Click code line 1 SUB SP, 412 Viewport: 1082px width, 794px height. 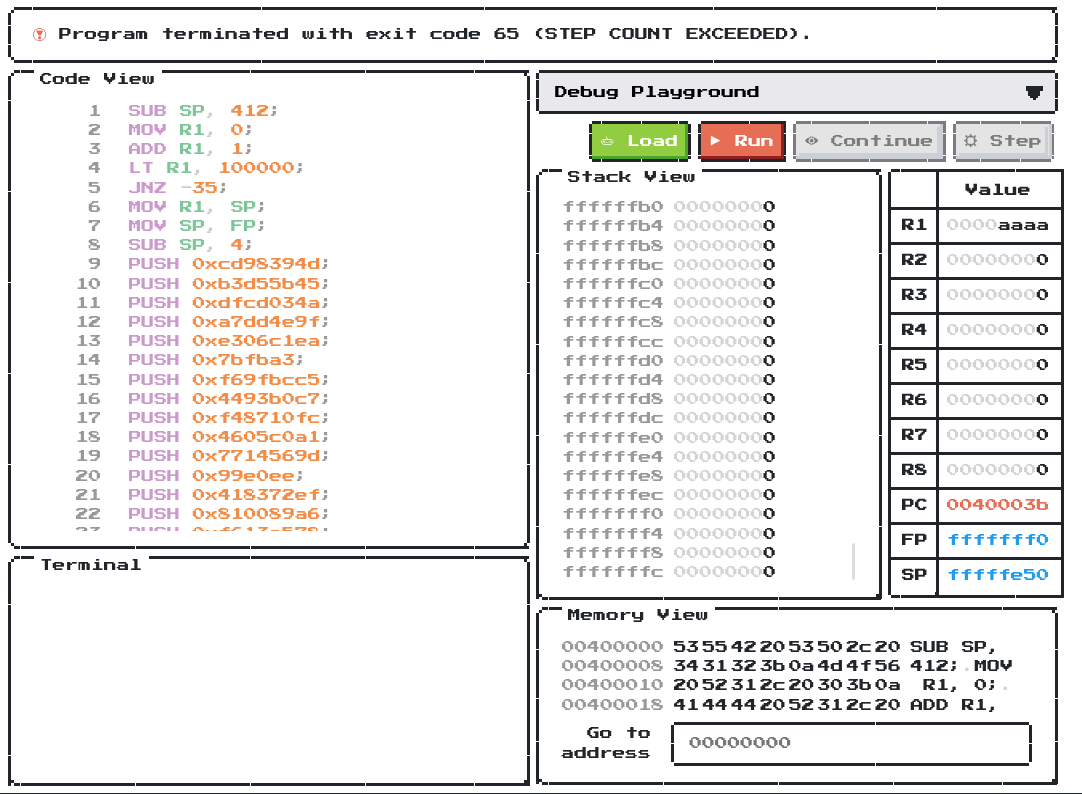tap(202, 110)
